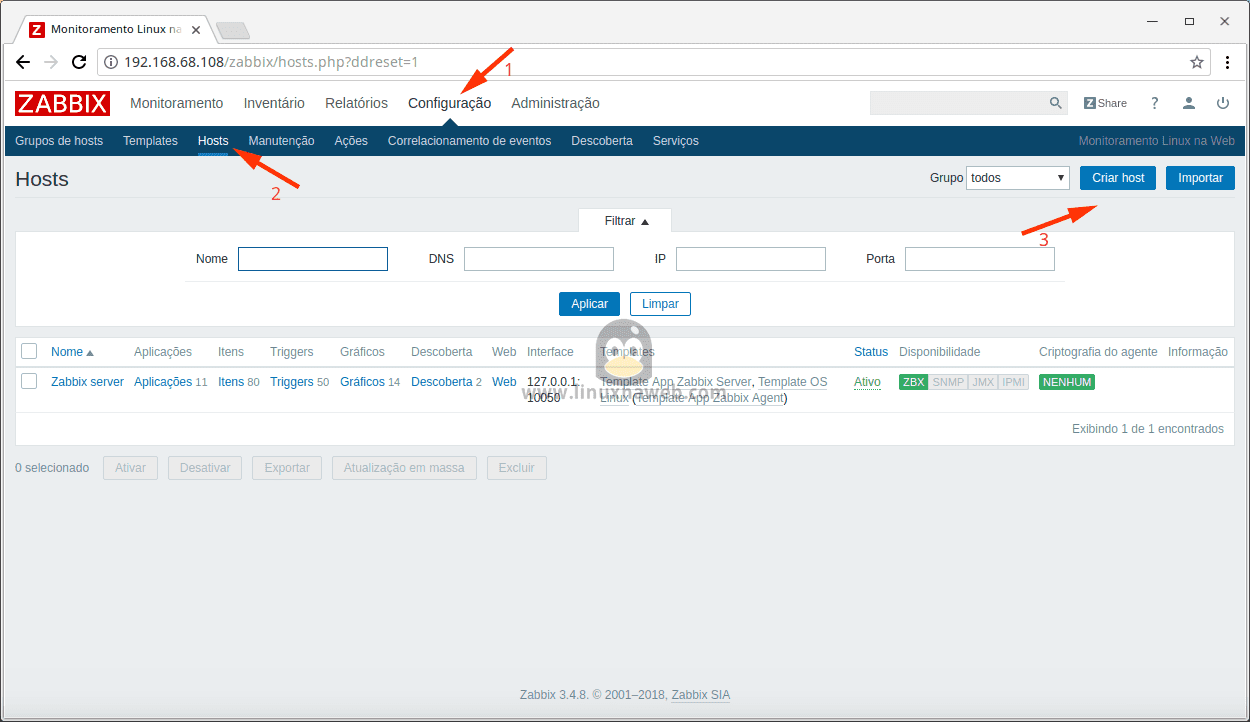Open the Relatórios menu
This screenshot has width=1250, height=722.
[x=356, y=103]
